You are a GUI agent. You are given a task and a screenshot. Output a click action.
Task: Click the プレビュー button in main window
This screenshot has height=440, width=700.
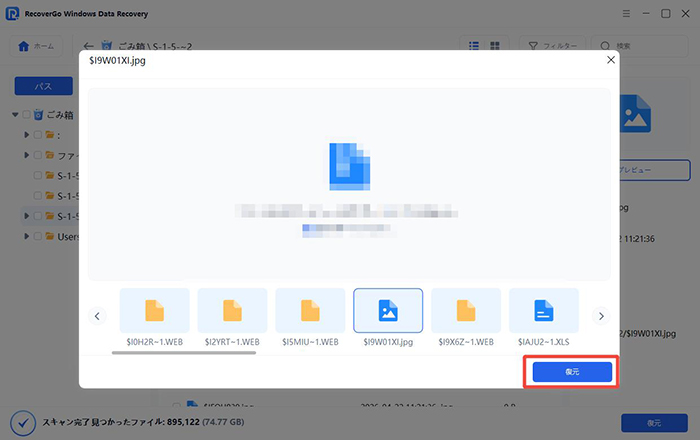point(655,170)
